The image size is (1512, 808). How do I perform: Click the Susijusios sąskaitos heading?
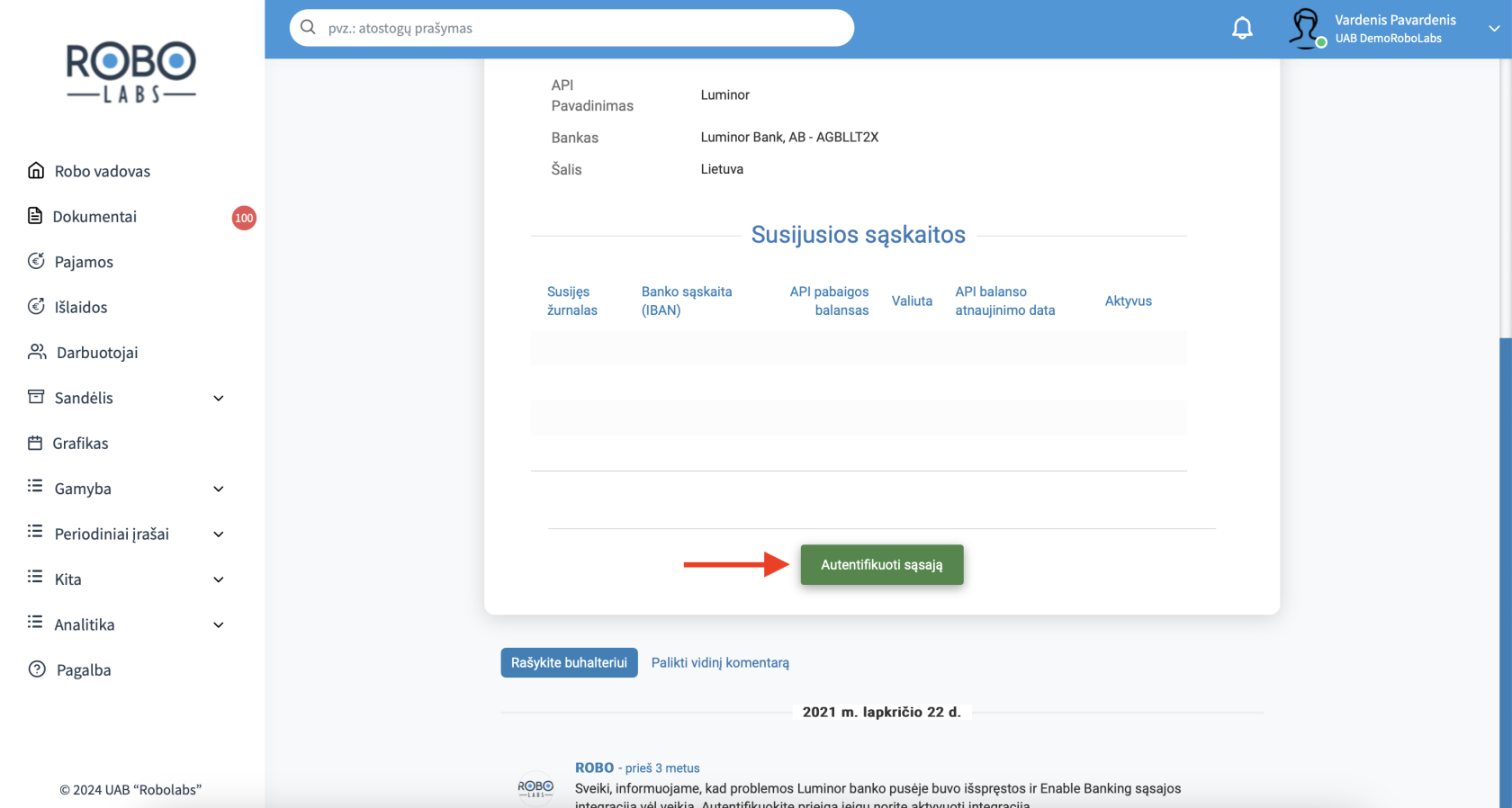coord(859,235)
